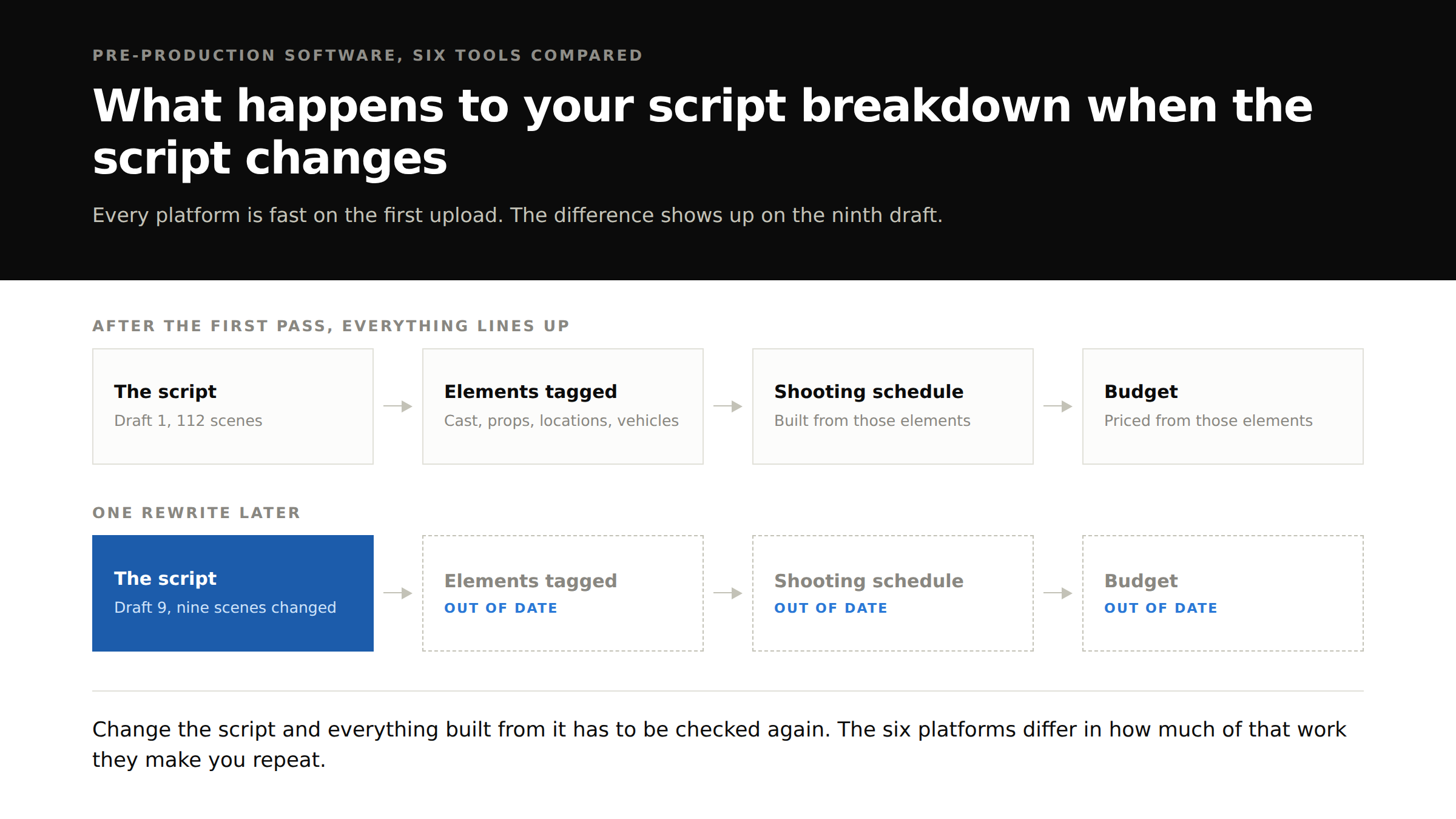The image size is (1456, 819).
Task: Click the 'One rewrite later' section label
Action: tap(196, 513)
